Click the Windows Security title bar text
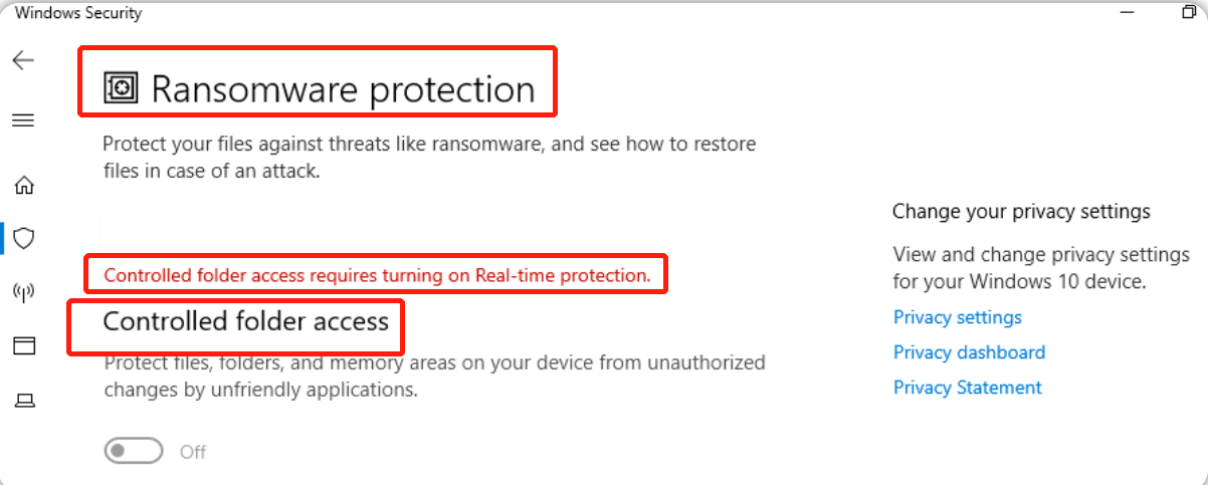 point(78,13)
